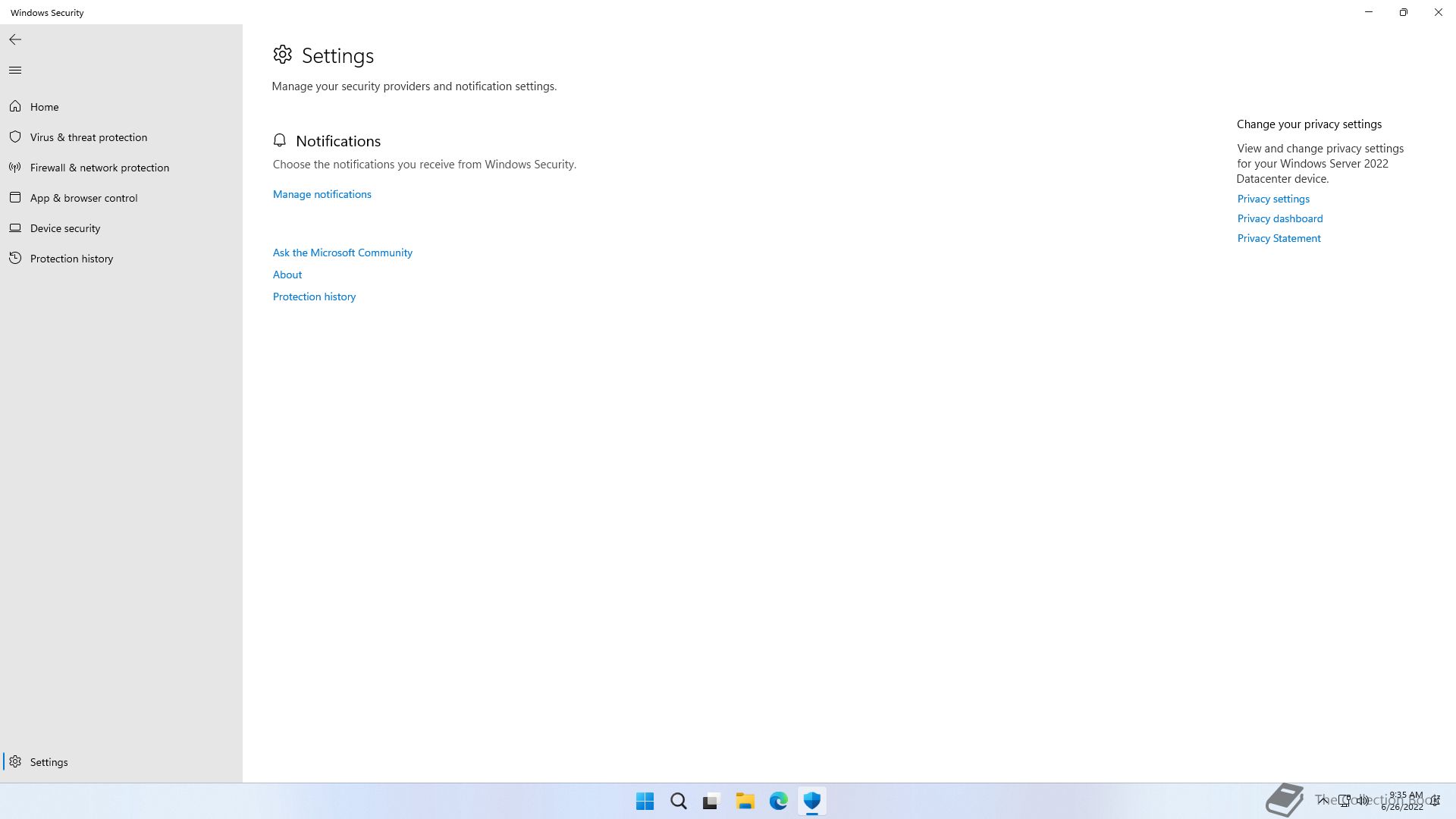Open Device security page
Viewport: 1456px width, 819px height.
[x=121, y=228]
